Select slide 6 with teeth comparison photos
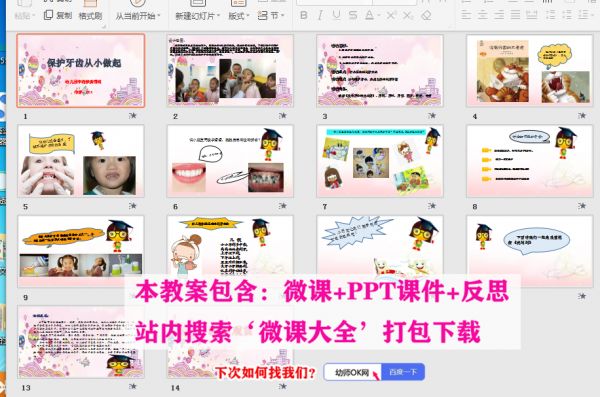 tap(230, 161)
